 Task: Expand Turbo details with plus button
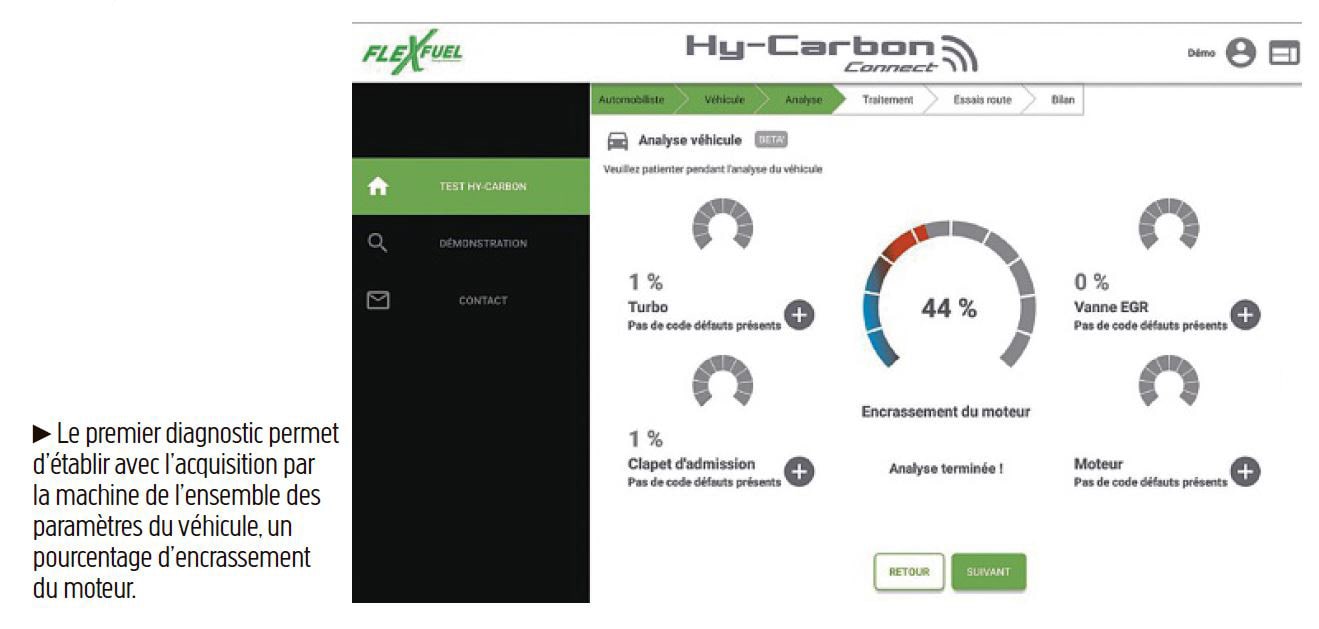[x=798, y=314]
